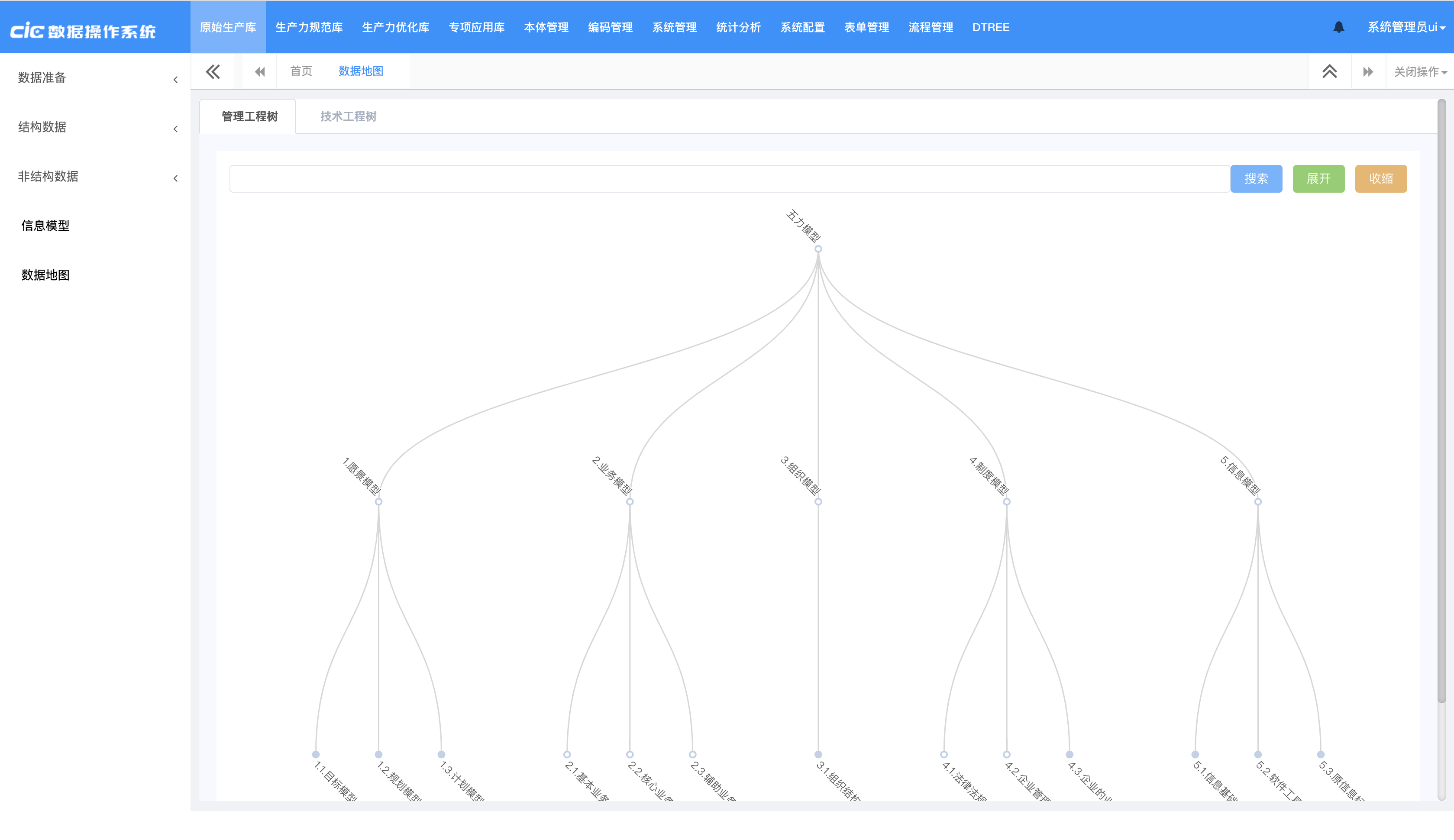Viewport: 1454px width, 840px height.
Task: Click the search text input field
Action: 729,179
